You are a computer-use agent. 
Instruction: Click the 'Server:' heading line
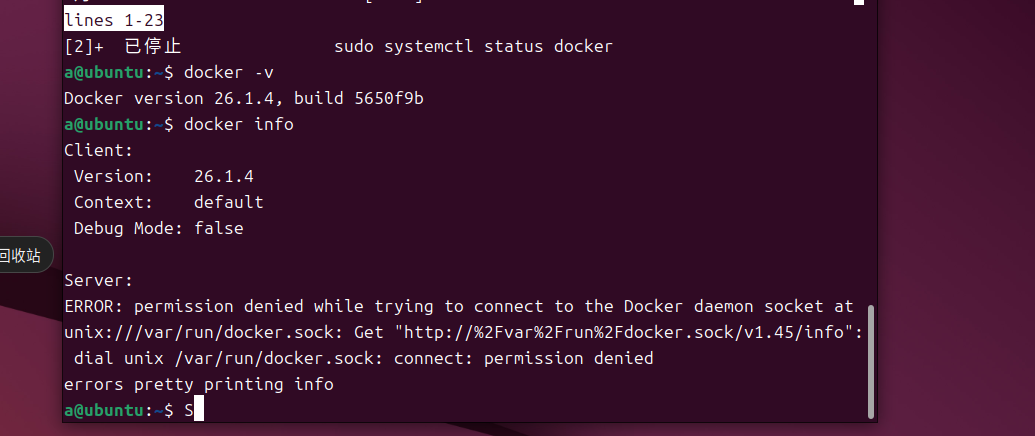click(x=98, y=280)
